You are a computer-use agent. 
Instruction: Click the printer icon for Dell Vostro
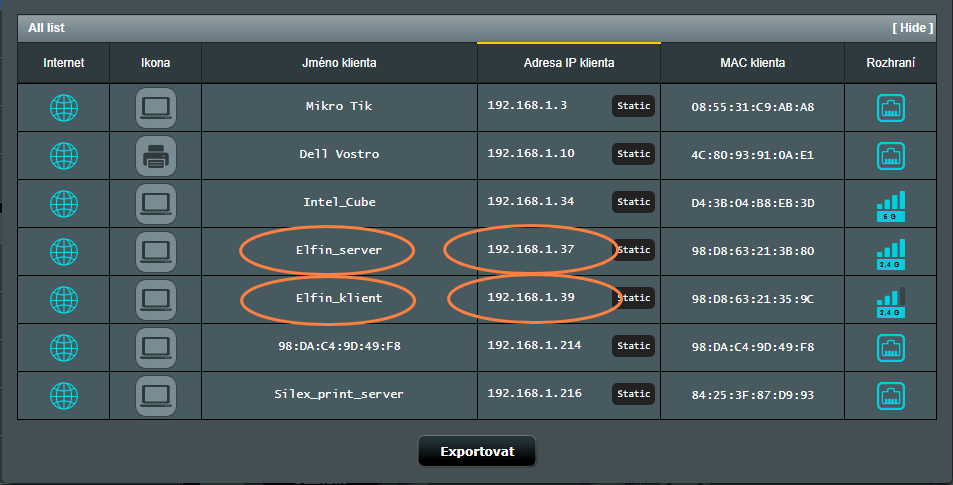coord(155,155)
